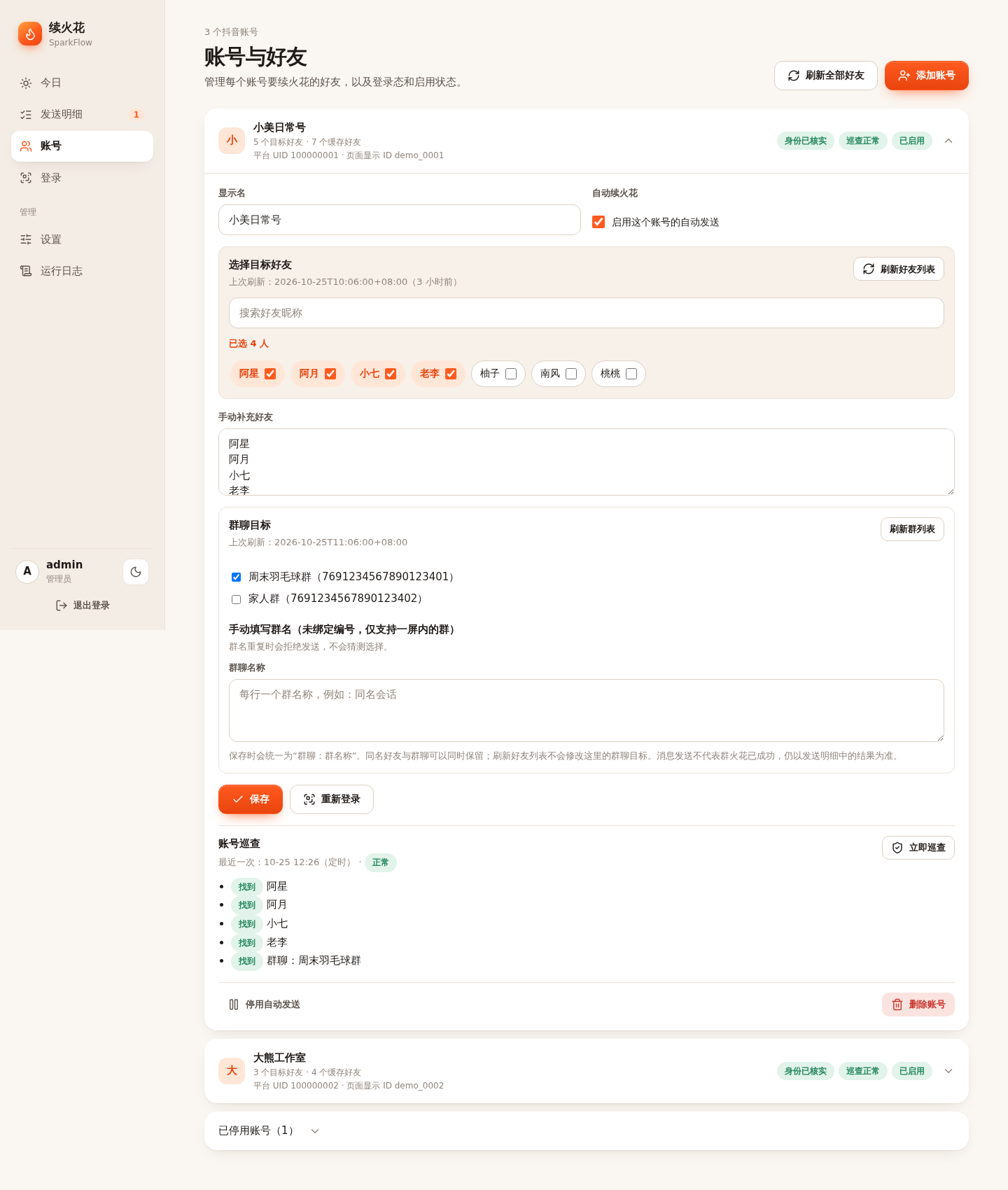Collapse the 小美日常号 account card

948,141
